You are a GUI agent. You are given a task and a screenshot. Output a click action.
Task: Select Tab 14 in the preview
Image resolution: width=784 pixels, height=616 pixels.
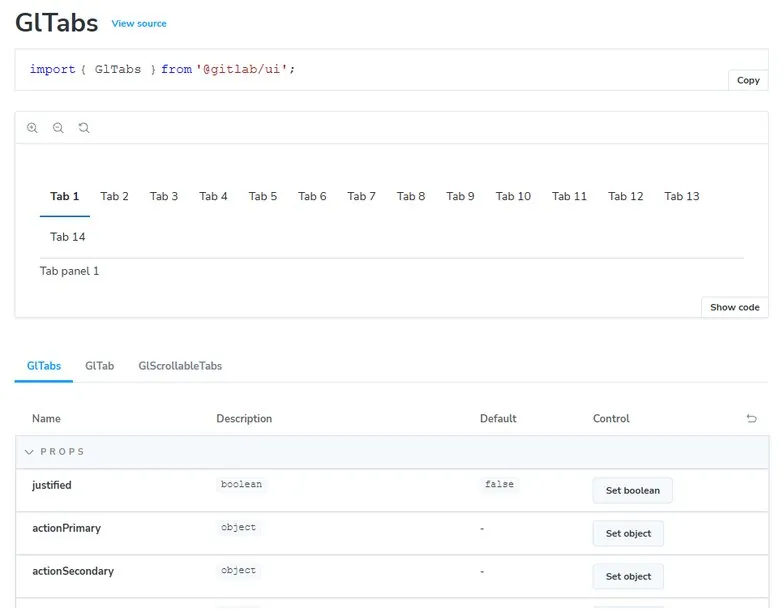tap(68, 237)
